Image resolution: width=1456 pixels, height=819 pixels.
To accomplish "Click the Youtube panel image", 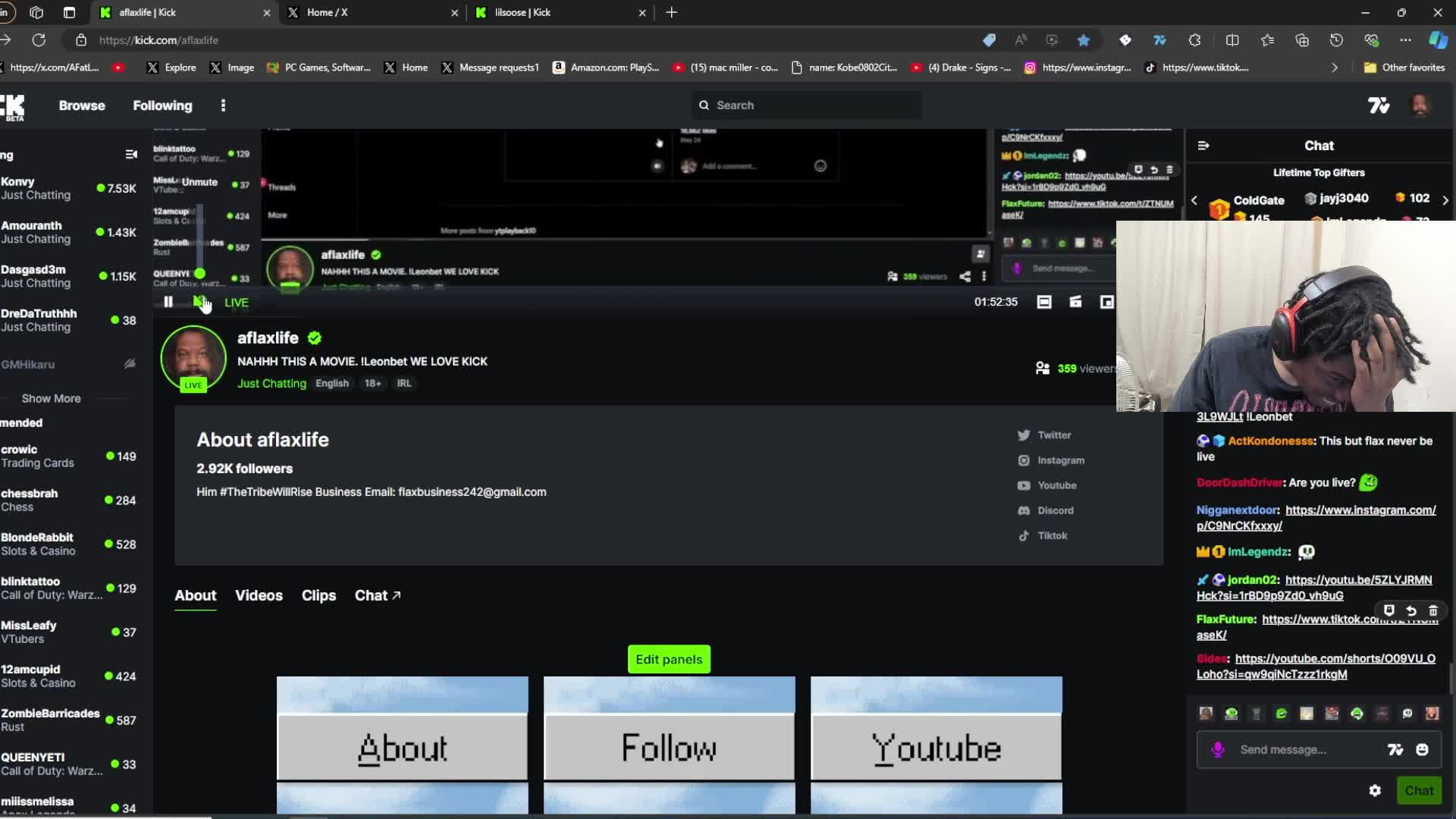I will point(936,745).
